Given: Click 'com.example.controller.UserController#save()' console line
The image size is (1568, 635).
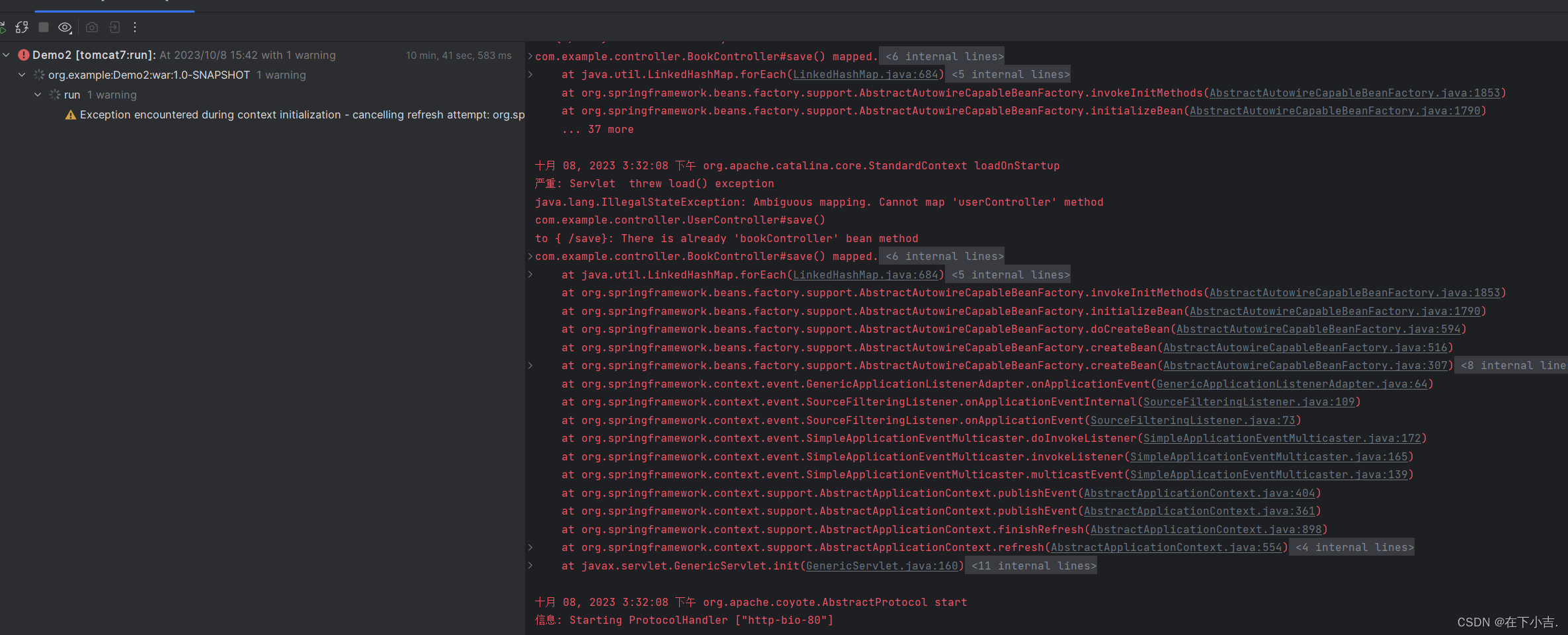Looking at the screenshot, I should [x=681, y=220].
